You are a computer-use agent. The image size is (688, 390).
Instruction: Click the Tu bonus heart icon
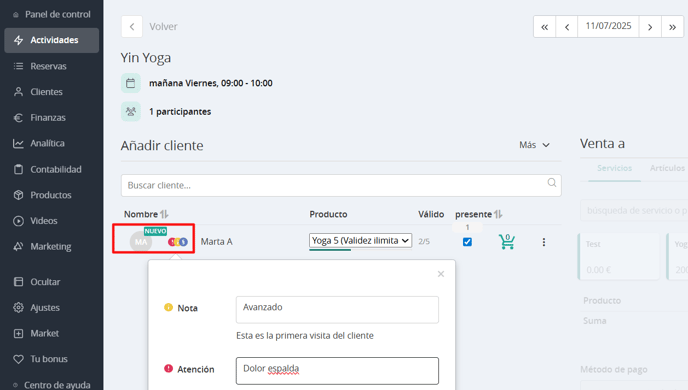point(18,359)
